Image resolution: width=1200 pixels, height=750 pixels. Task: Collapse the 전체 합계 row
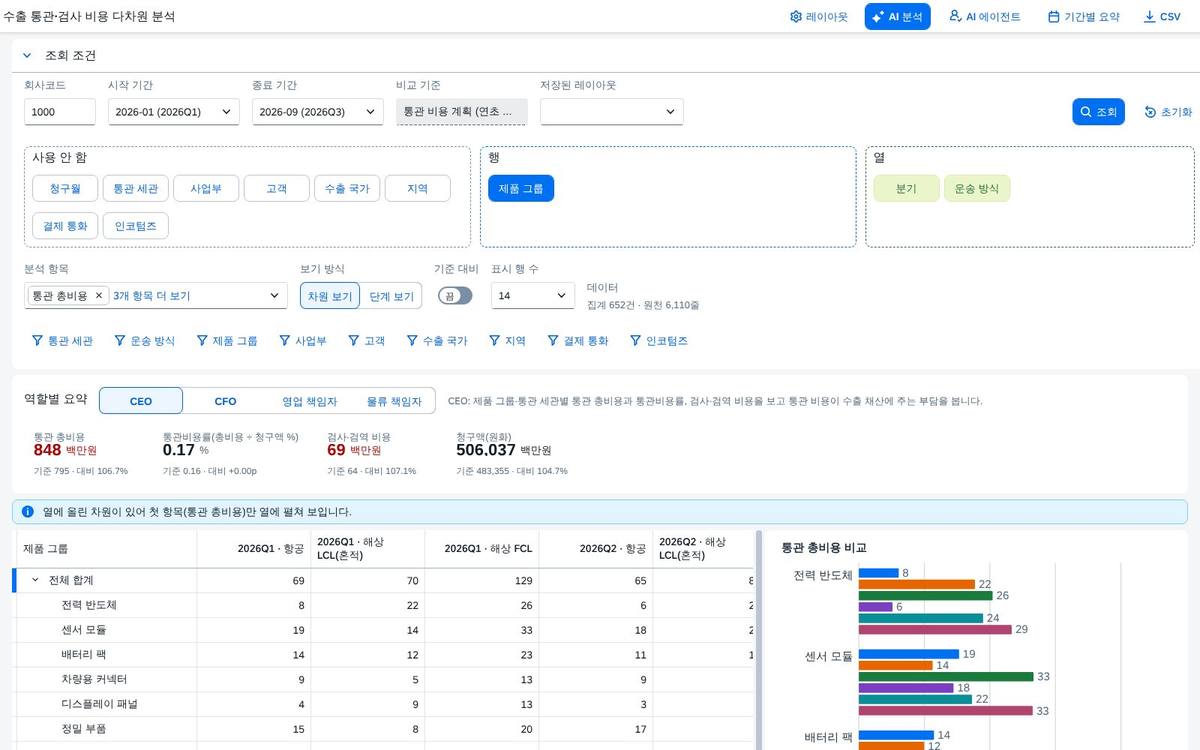[35, 580]
